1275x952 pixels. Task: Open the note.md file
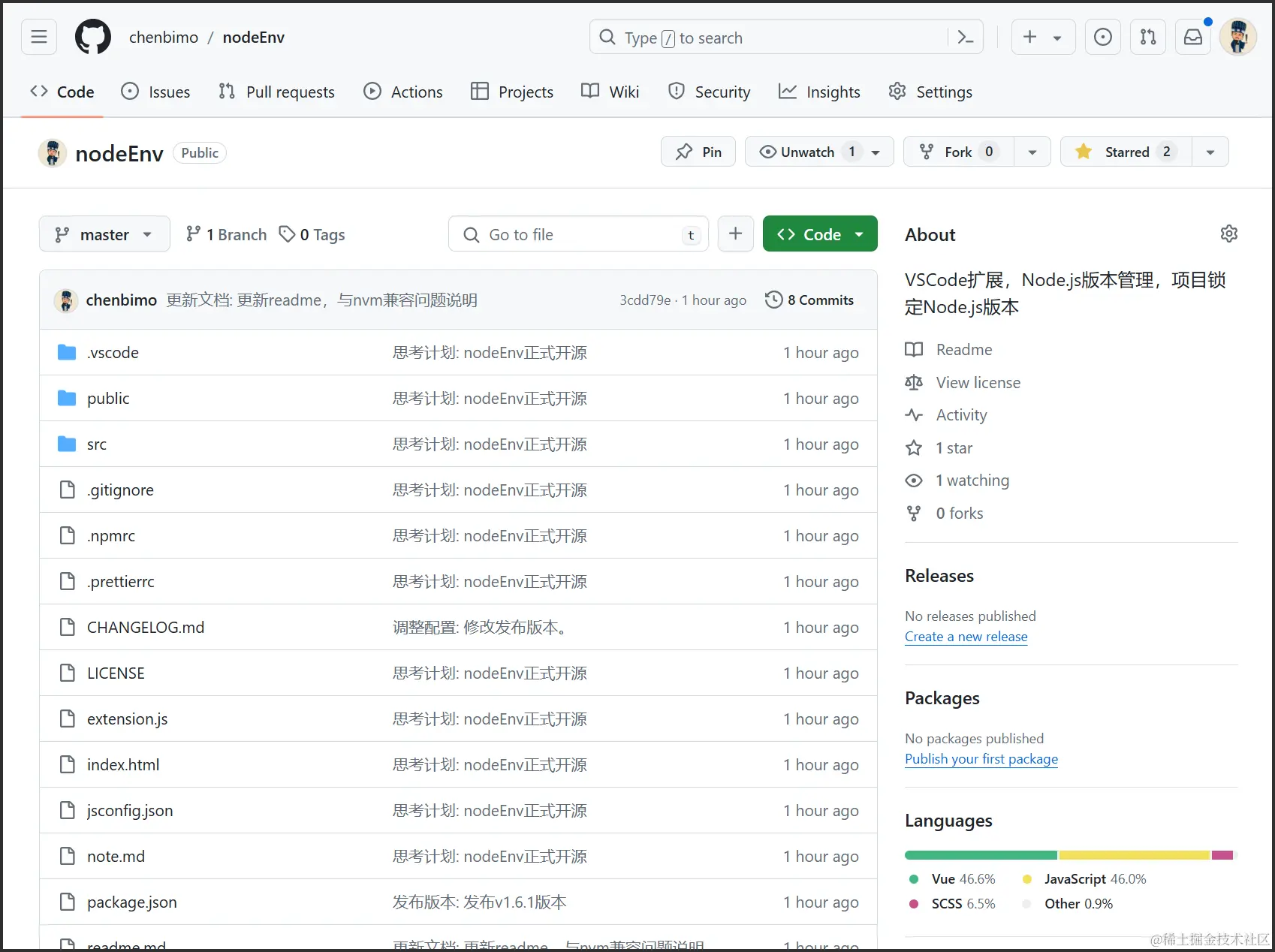coord(116,856)
